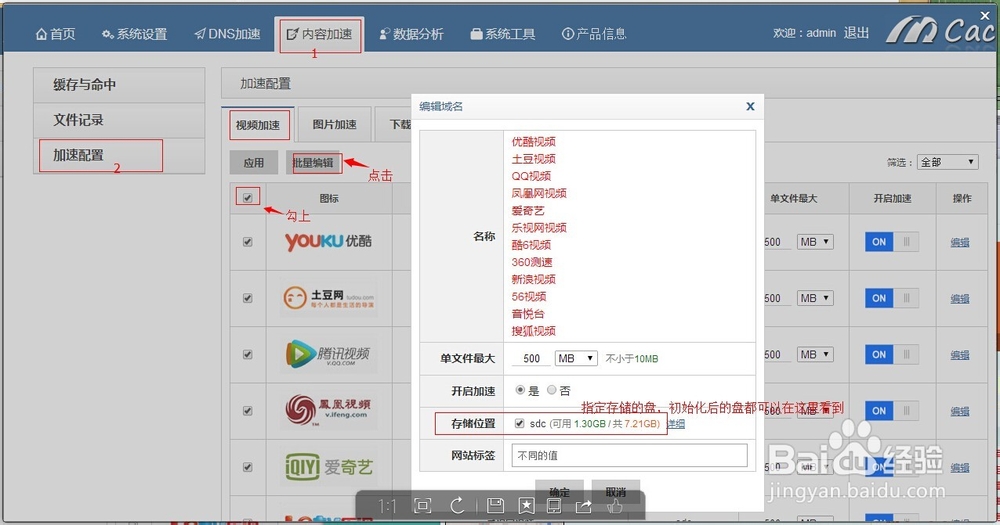Open the 产品信息 menu
The height and width of the screenshot is (525, 1000).
point(594,34)
